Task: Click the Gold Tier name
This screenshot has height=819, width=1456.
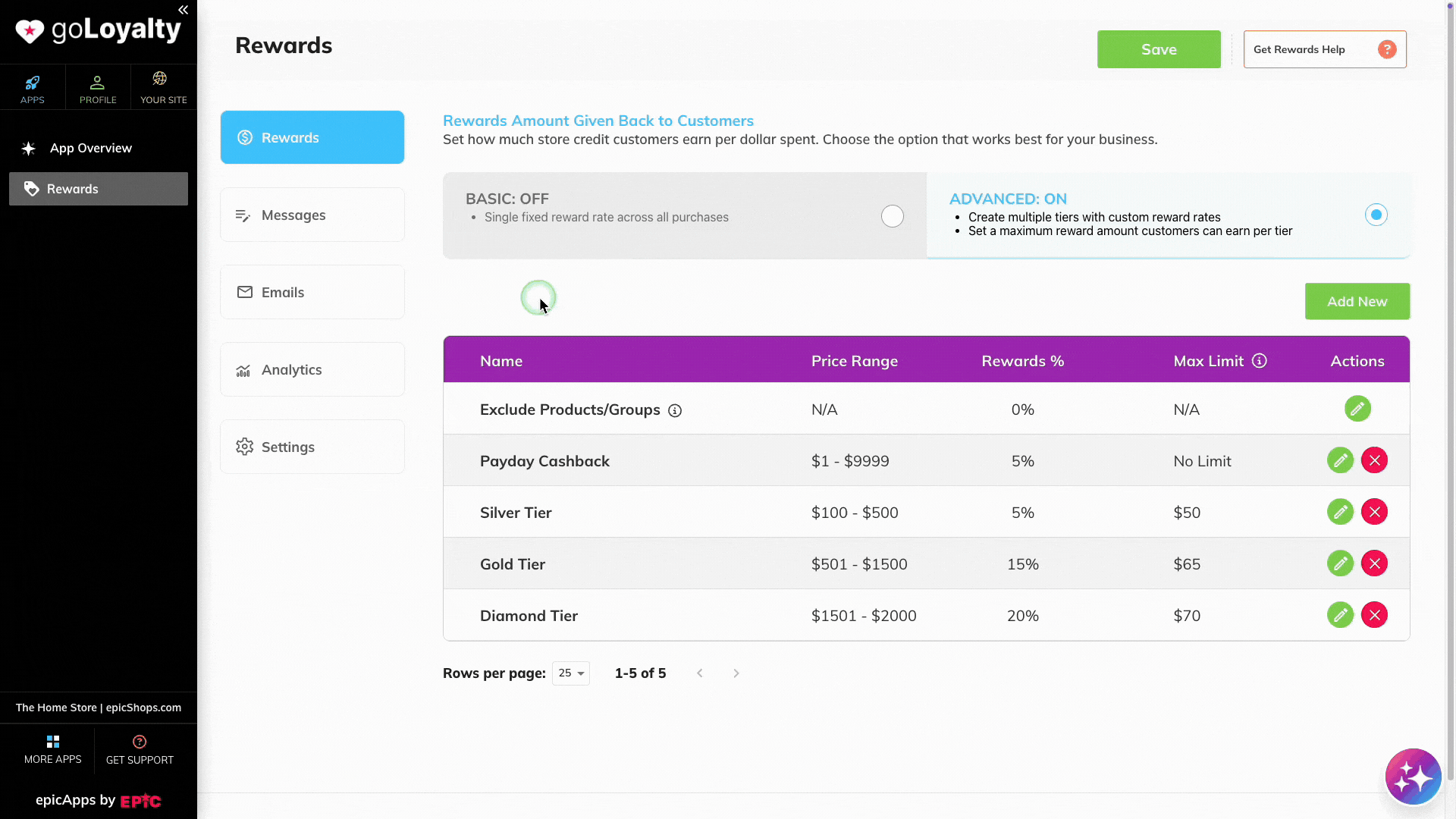Action: (x=513, y=564)
